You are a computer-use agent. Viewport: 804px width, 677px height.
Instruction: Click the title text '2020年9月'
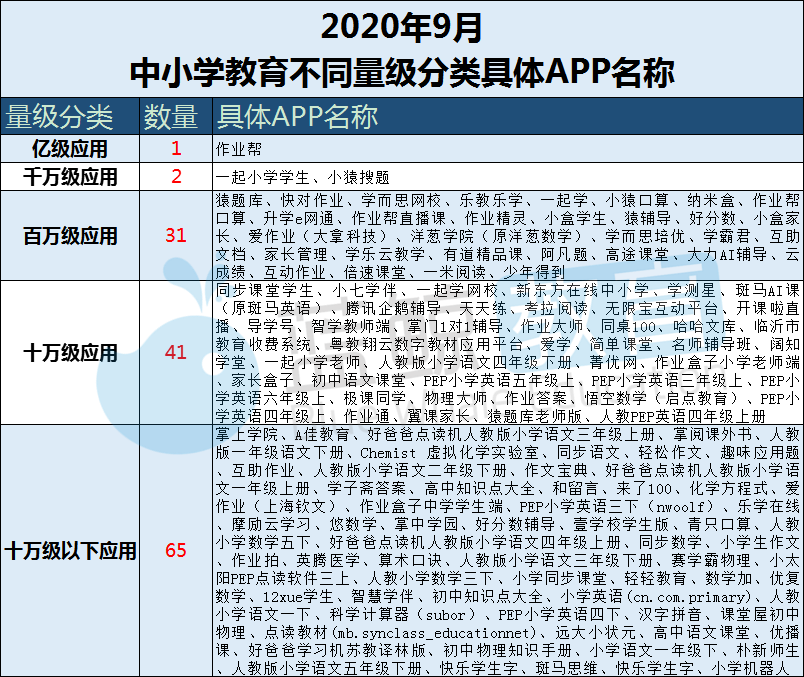tap(401, 27)
